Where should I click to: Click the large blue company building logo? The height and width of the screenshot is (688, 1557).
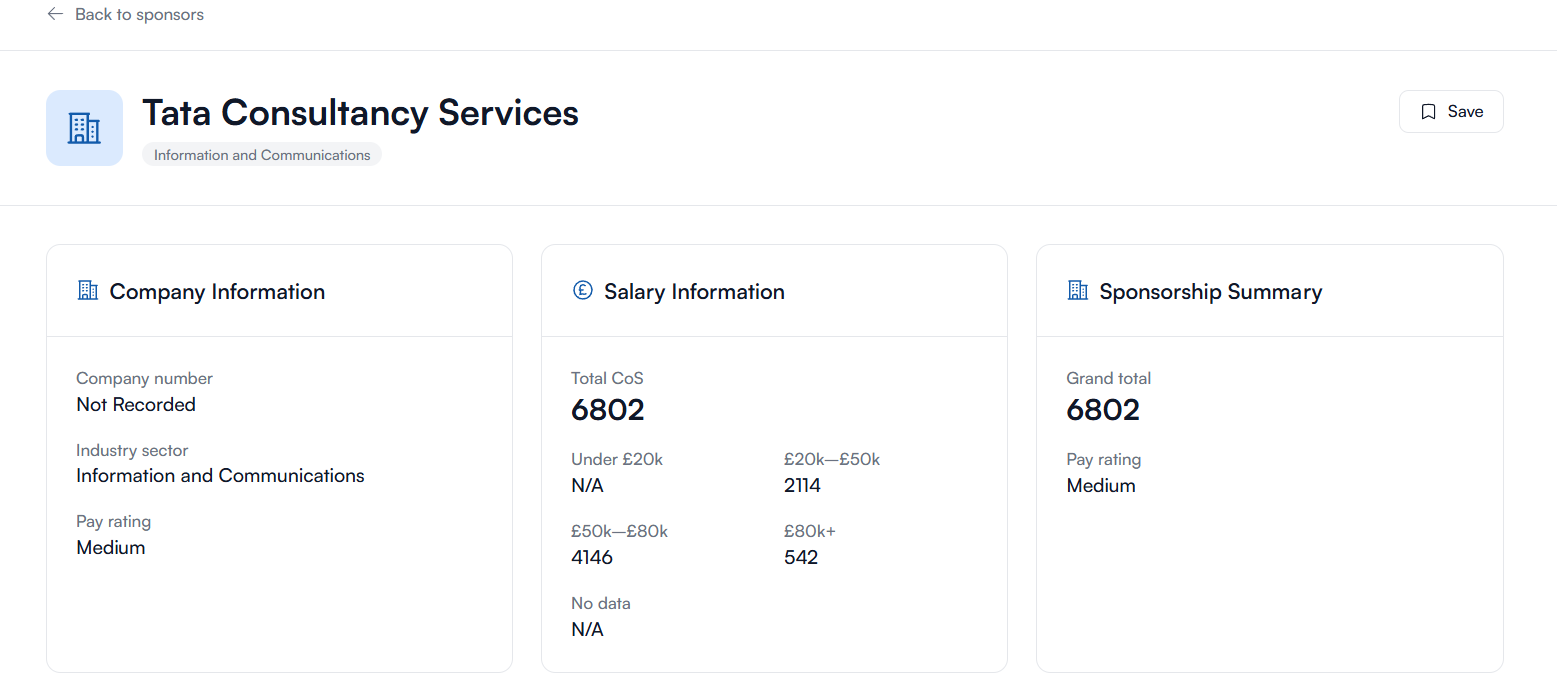(84, 128)
